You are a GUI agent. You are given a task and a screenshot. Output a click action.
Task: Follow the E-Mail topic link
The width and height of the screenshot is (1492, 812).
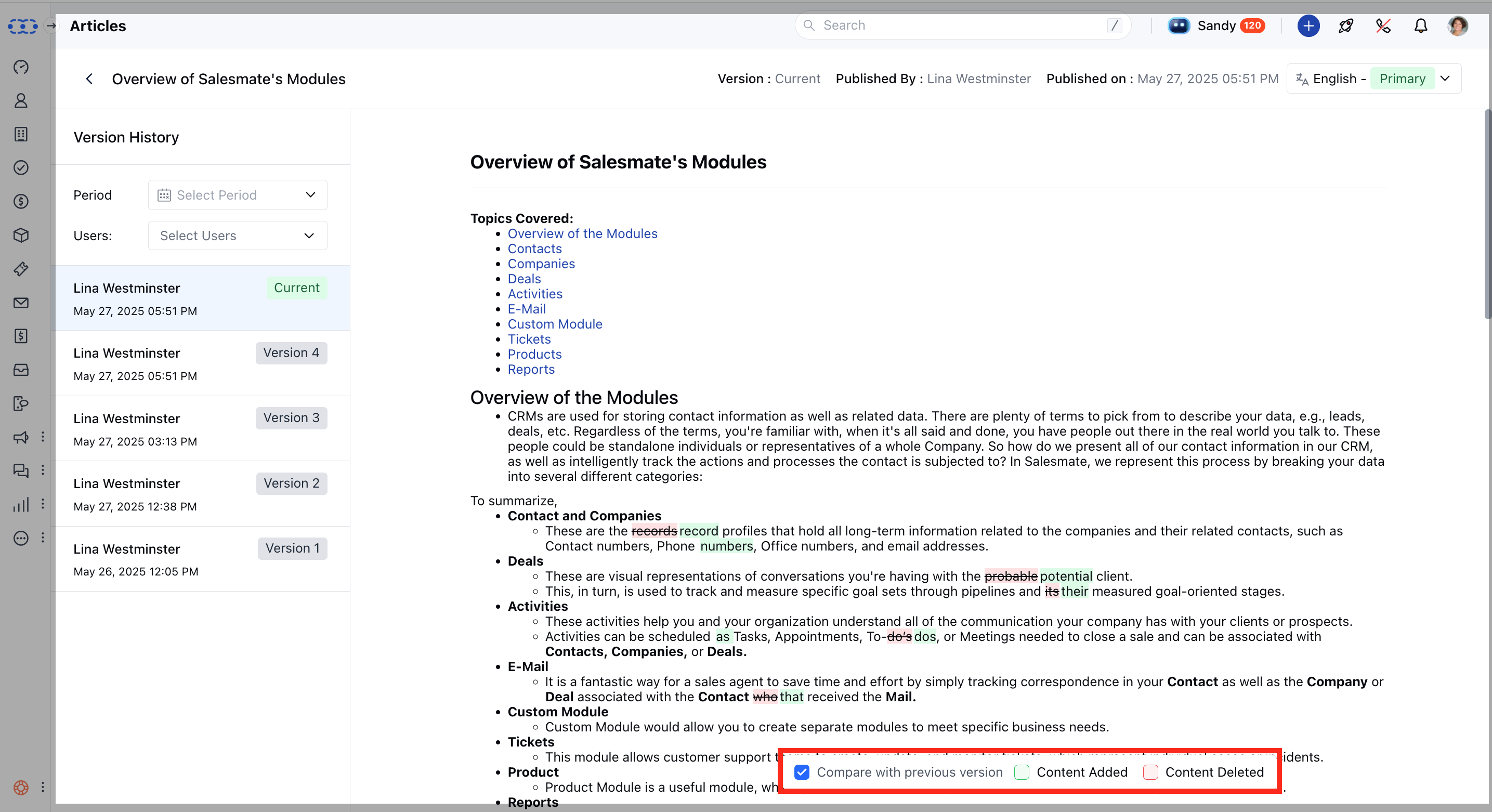527,309
